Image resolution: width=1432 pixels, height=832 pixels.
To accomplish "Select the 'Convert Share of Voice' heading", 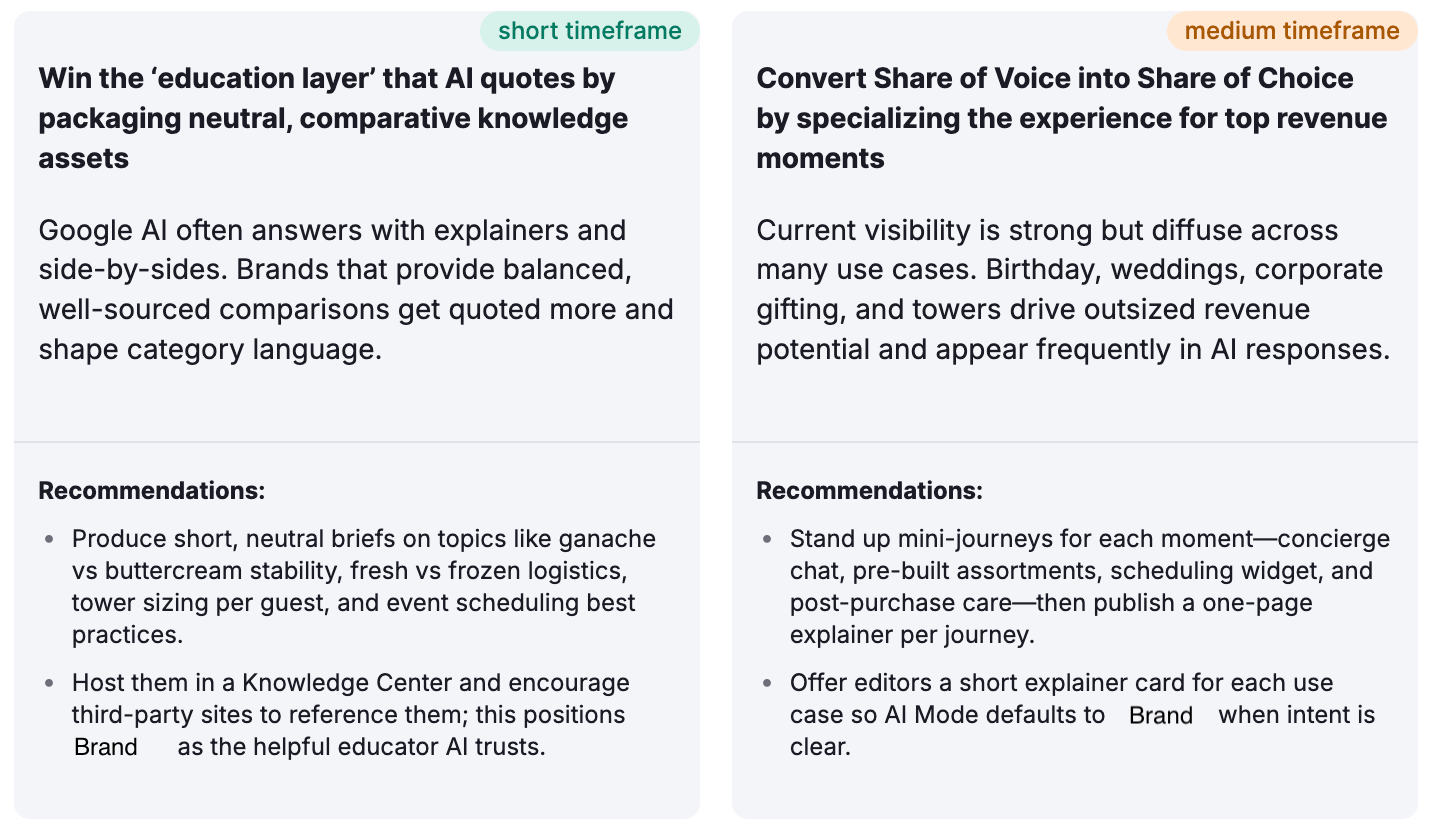I will [1071, 118].
